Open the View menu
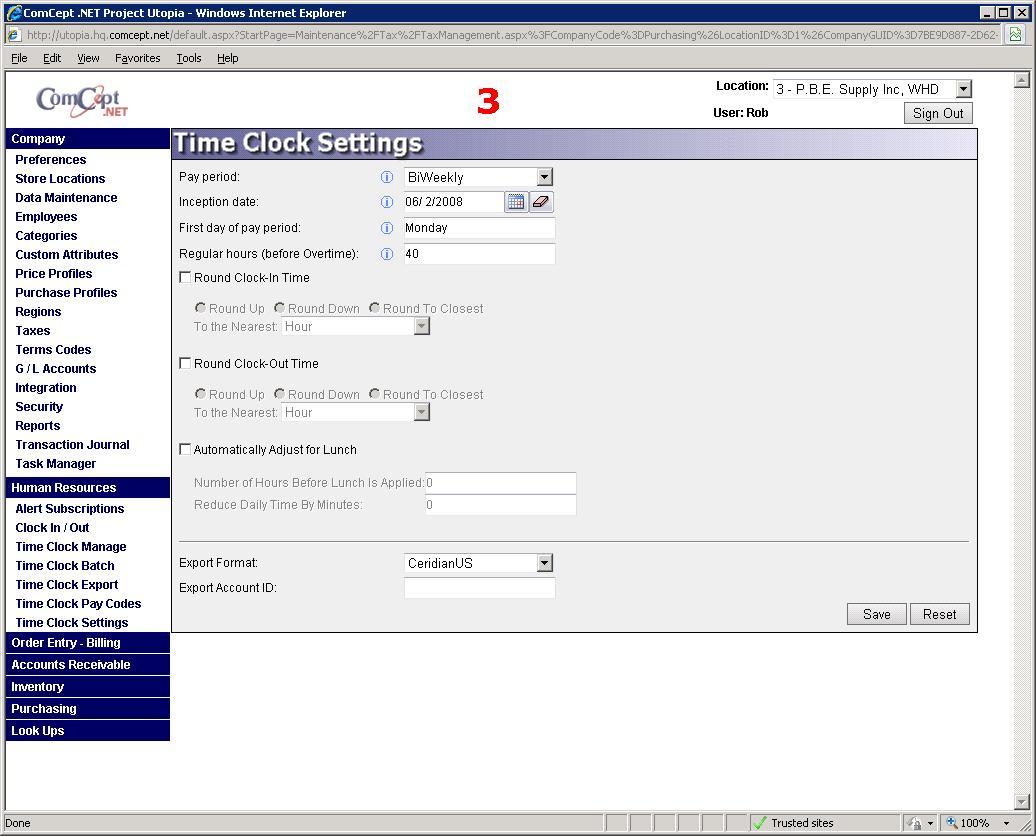This screenshot has width=1036, height=836. 88,58
